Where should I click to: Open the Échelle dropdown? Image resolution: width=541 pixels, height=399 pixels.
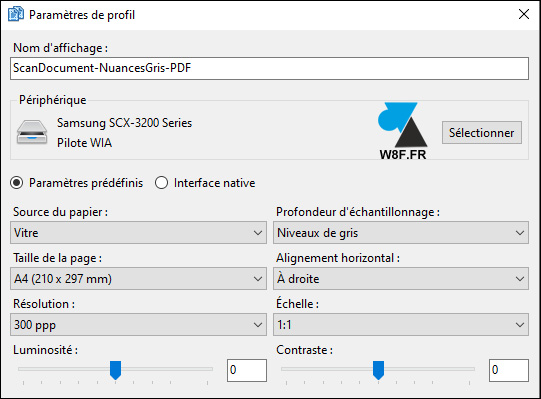[x=401, y=324]
